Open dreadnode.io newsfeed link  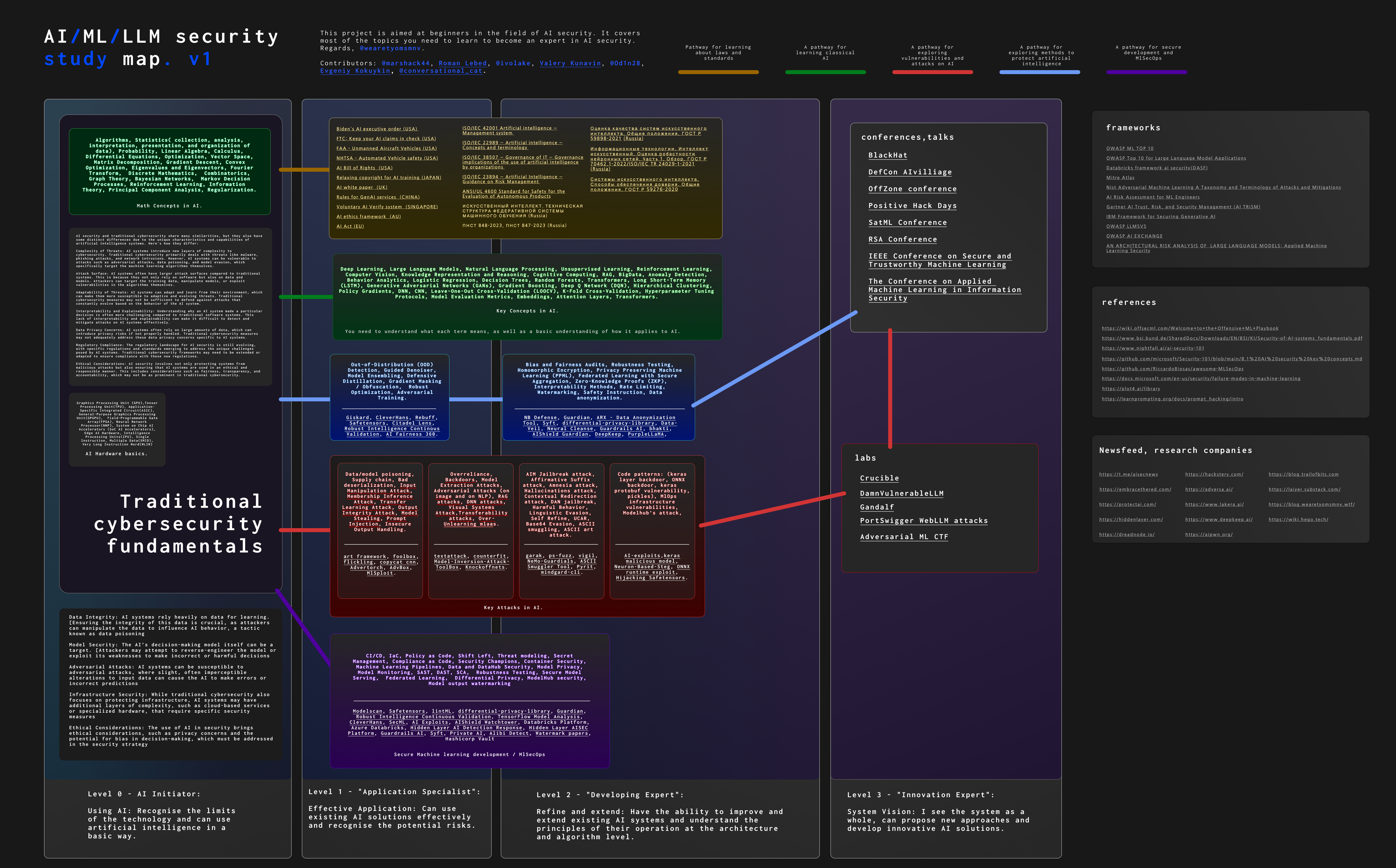point(1127,535)
